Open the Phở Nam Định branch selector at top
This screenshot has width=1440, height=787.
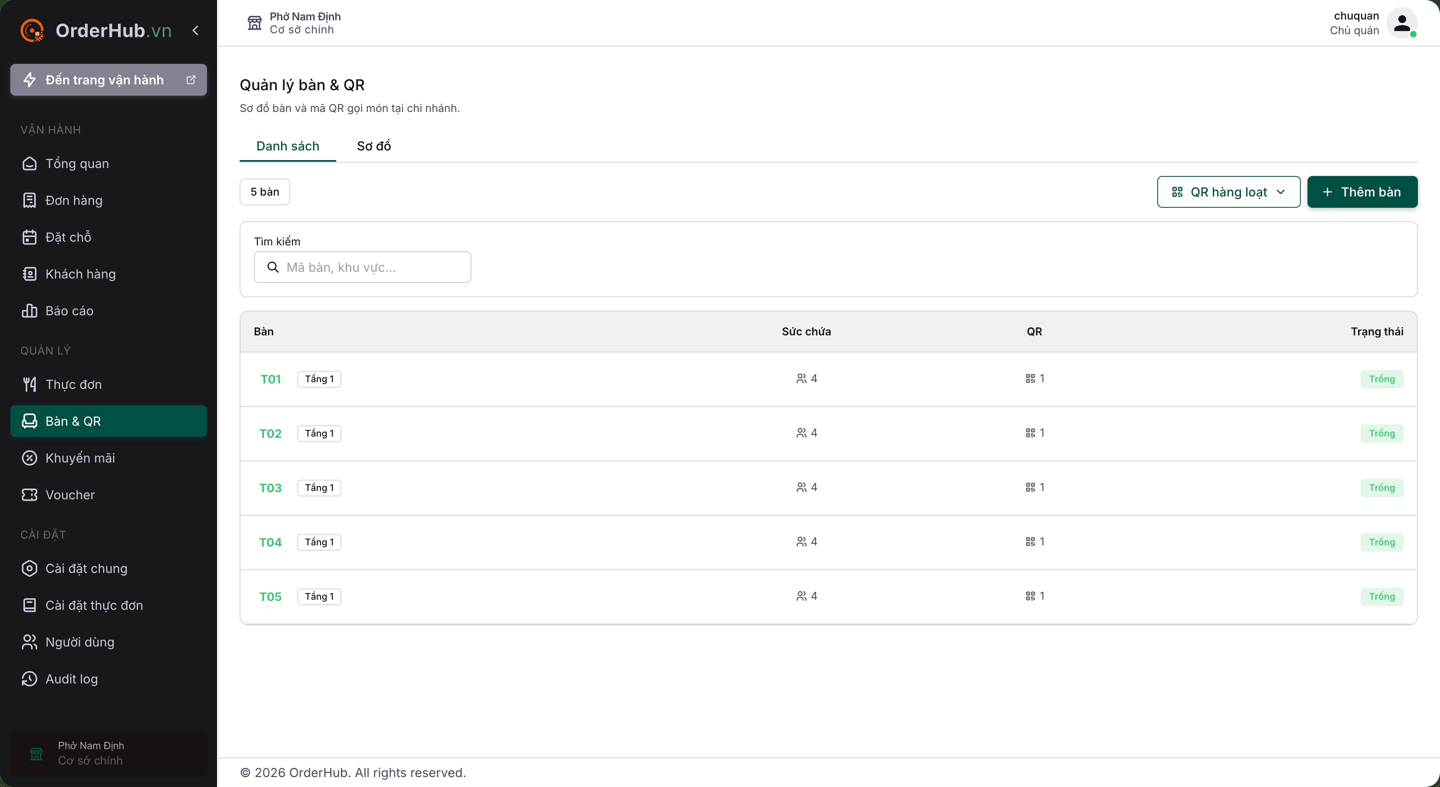pyautogui.click(x=294, y=23)
